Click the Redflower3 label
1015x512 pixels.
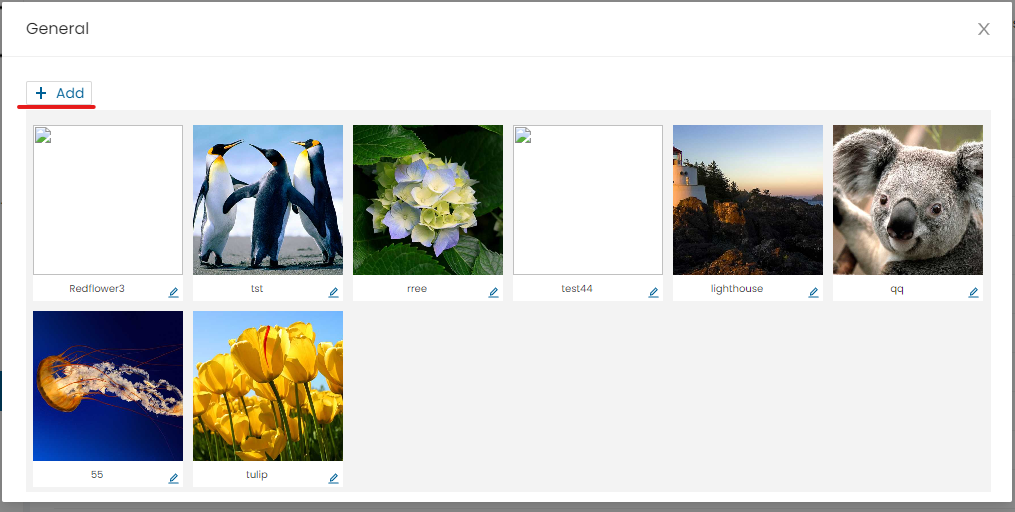pyautogui.click(x=97, y=289)
